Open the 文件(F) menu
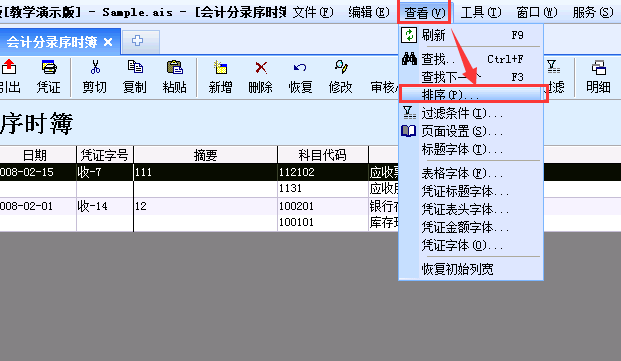 click(313, 13)
